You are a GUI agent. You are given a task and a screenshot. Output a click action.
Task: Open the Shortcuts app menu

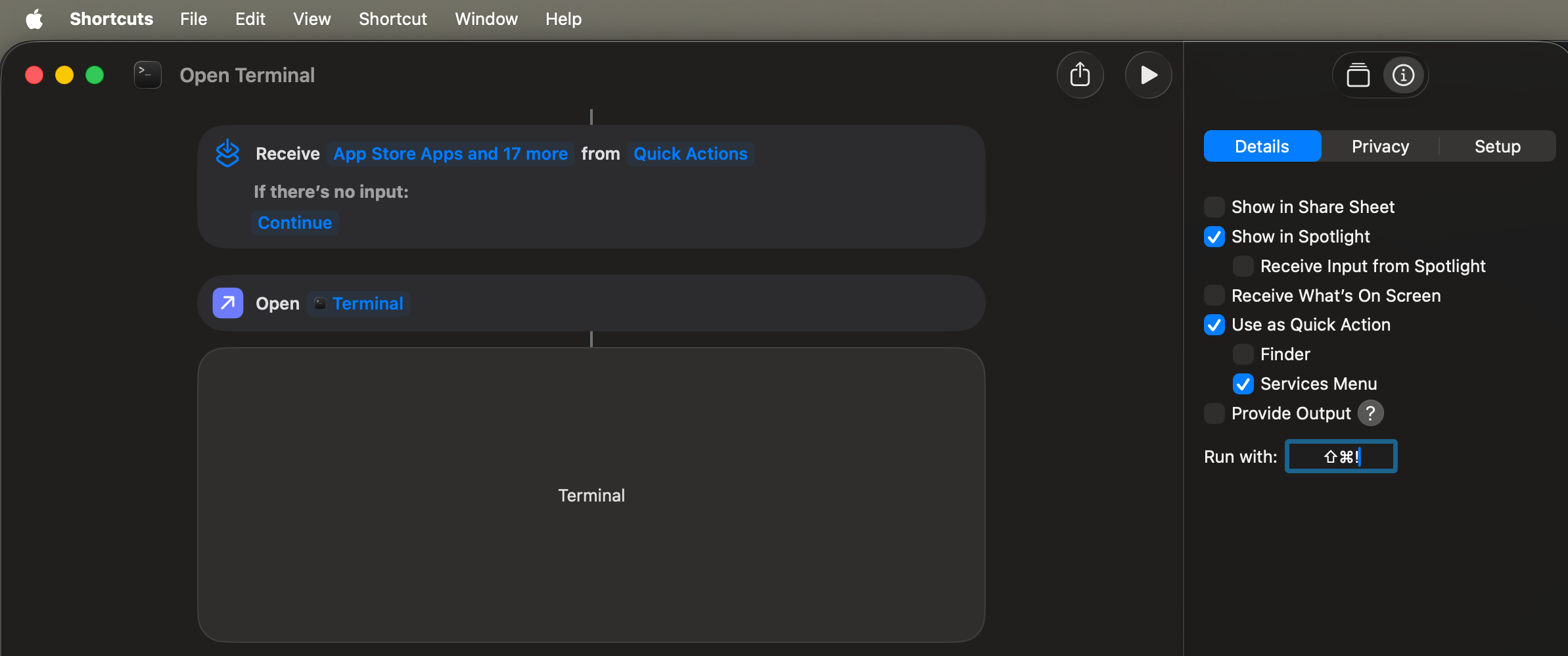coord(112,19)
